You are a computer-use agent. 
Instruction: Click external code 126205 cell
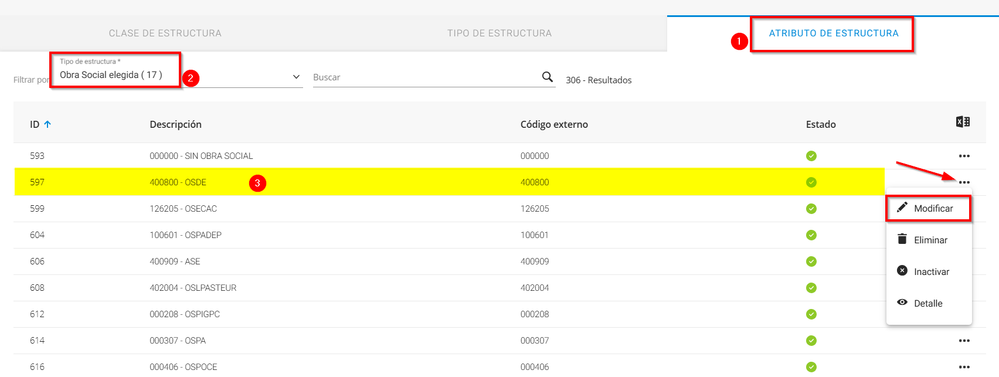click(x=535, y=208)
